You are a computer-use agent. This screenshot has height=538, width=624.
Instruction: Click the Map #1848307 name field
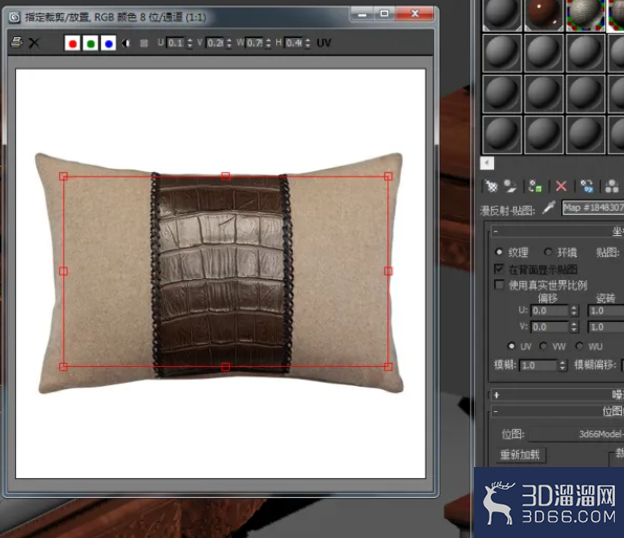click(593, 208)
